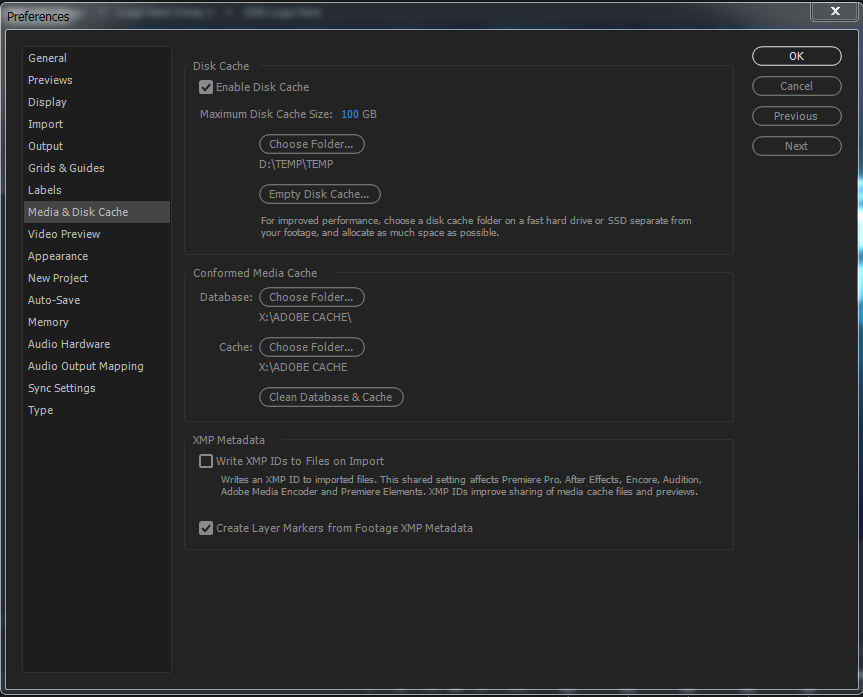This screenshot has width=863, height=697.
Task: Click Clean Database & Cache
Action: [x=331, y=397]
